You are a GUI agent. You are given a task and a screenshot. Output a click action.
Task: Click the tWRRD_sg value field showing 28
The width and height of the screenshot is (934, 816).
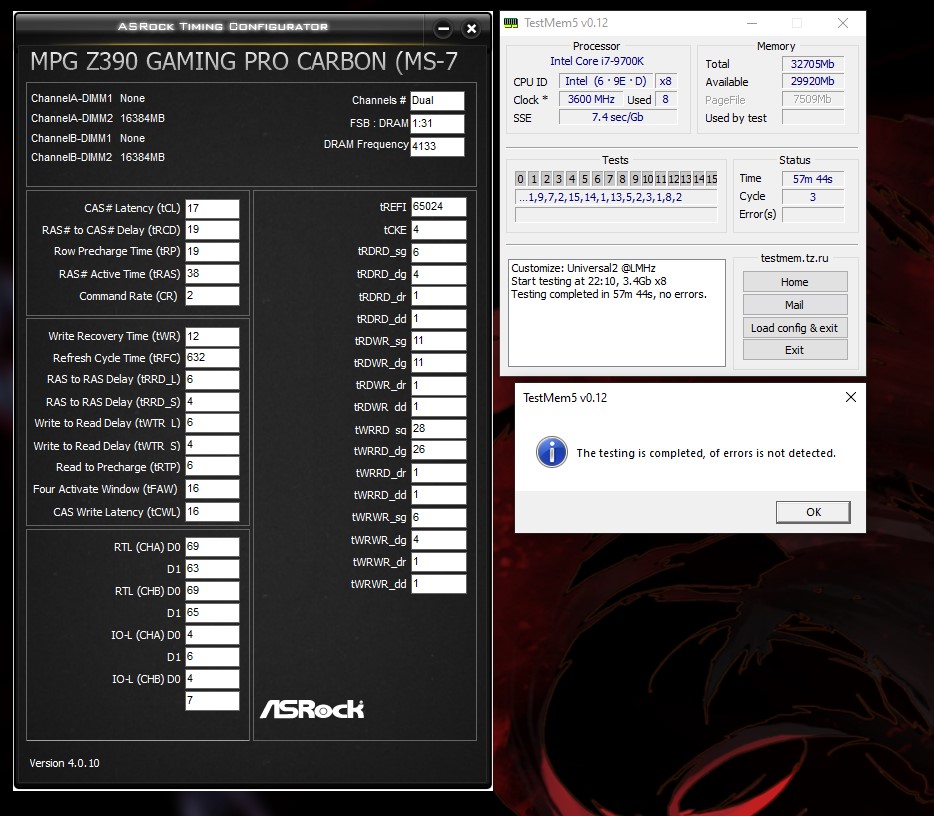tap(438, 429)
